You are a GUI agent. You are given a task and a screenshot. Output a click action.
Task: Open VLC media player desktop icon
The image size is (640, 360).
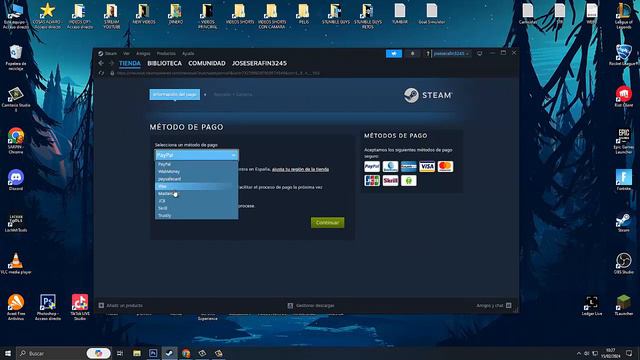coord(16,263)
